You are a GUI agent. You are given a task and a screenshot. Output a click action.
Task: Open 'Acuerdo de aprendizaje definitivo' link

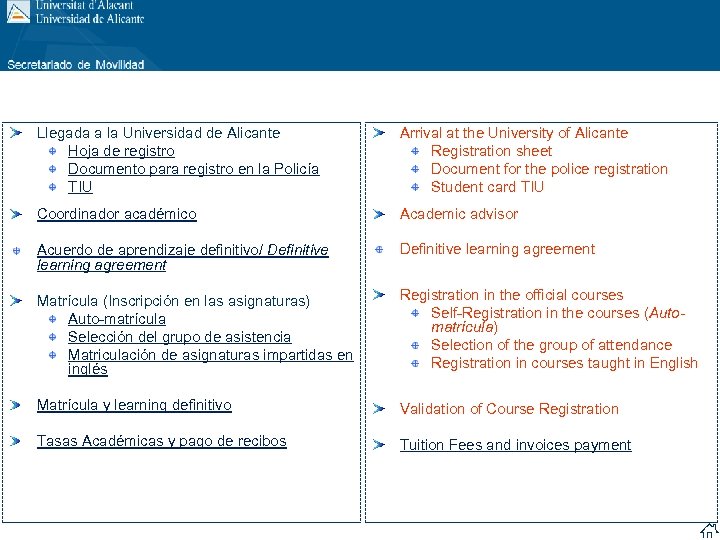click(x=183, y=257)
